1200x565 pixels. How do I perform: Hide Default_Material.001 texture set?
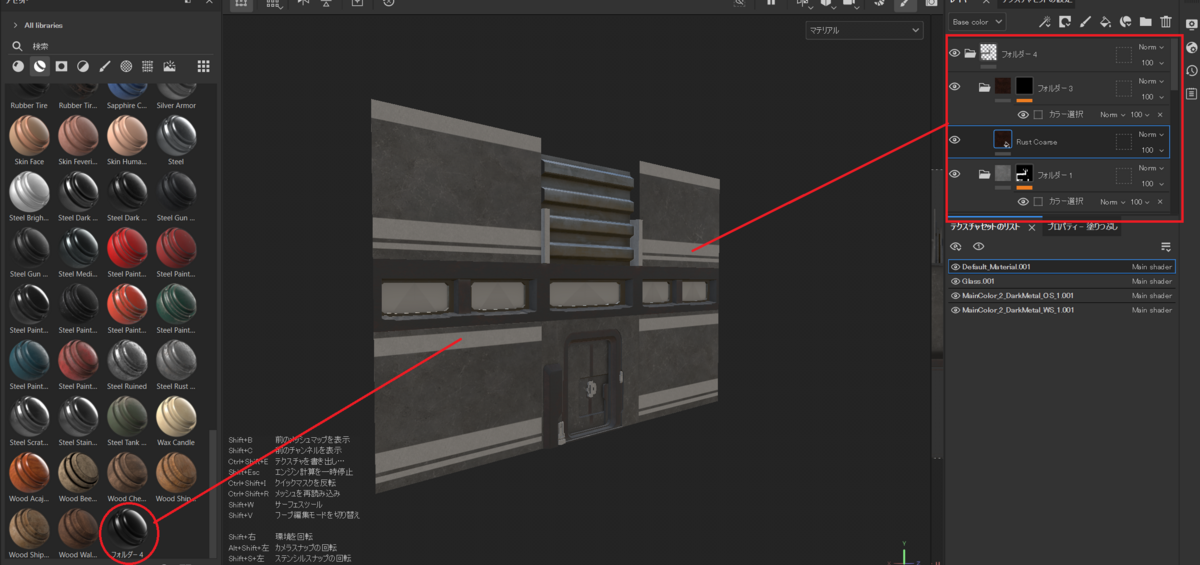click(x=955, y=267)
